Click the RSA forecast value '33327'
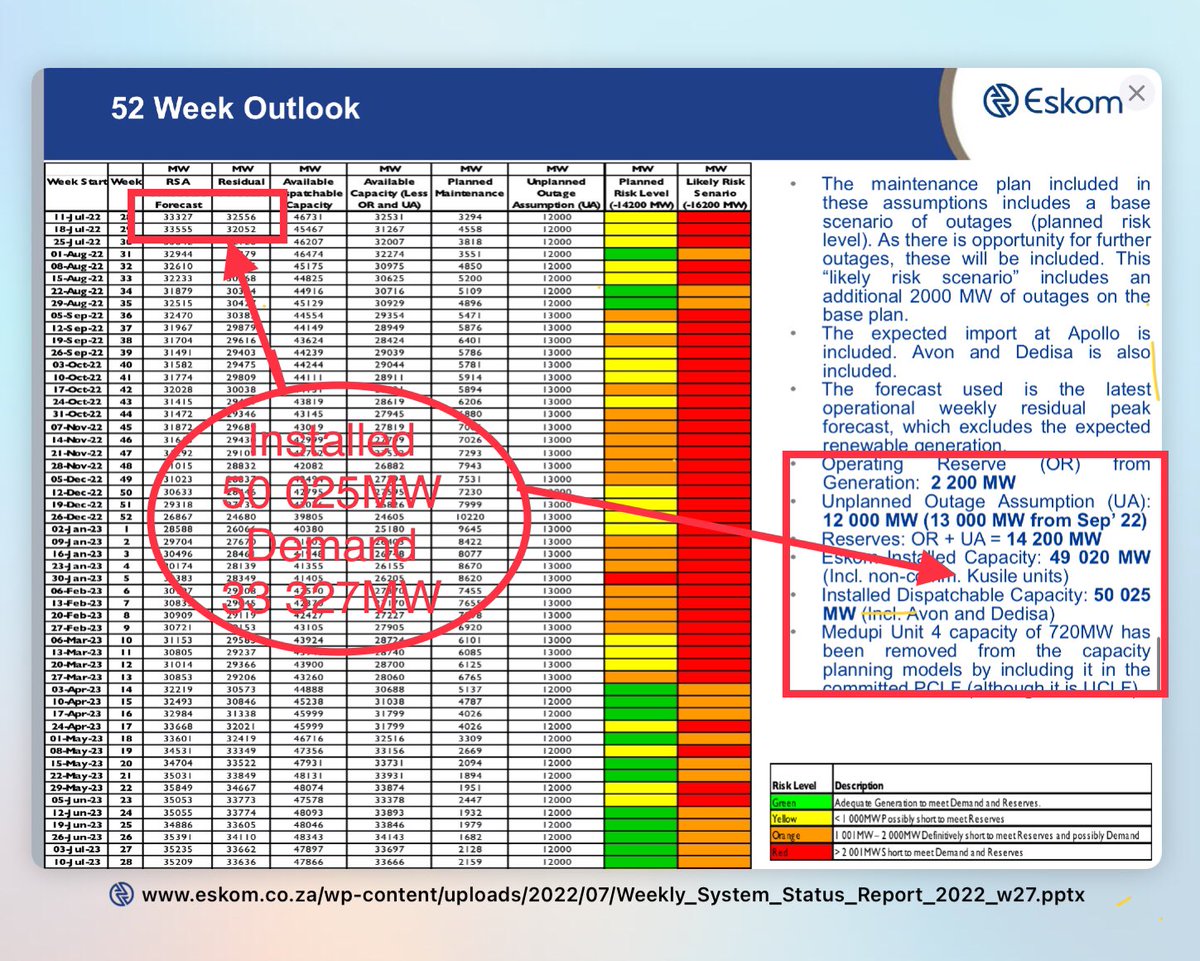 (178, 217)
